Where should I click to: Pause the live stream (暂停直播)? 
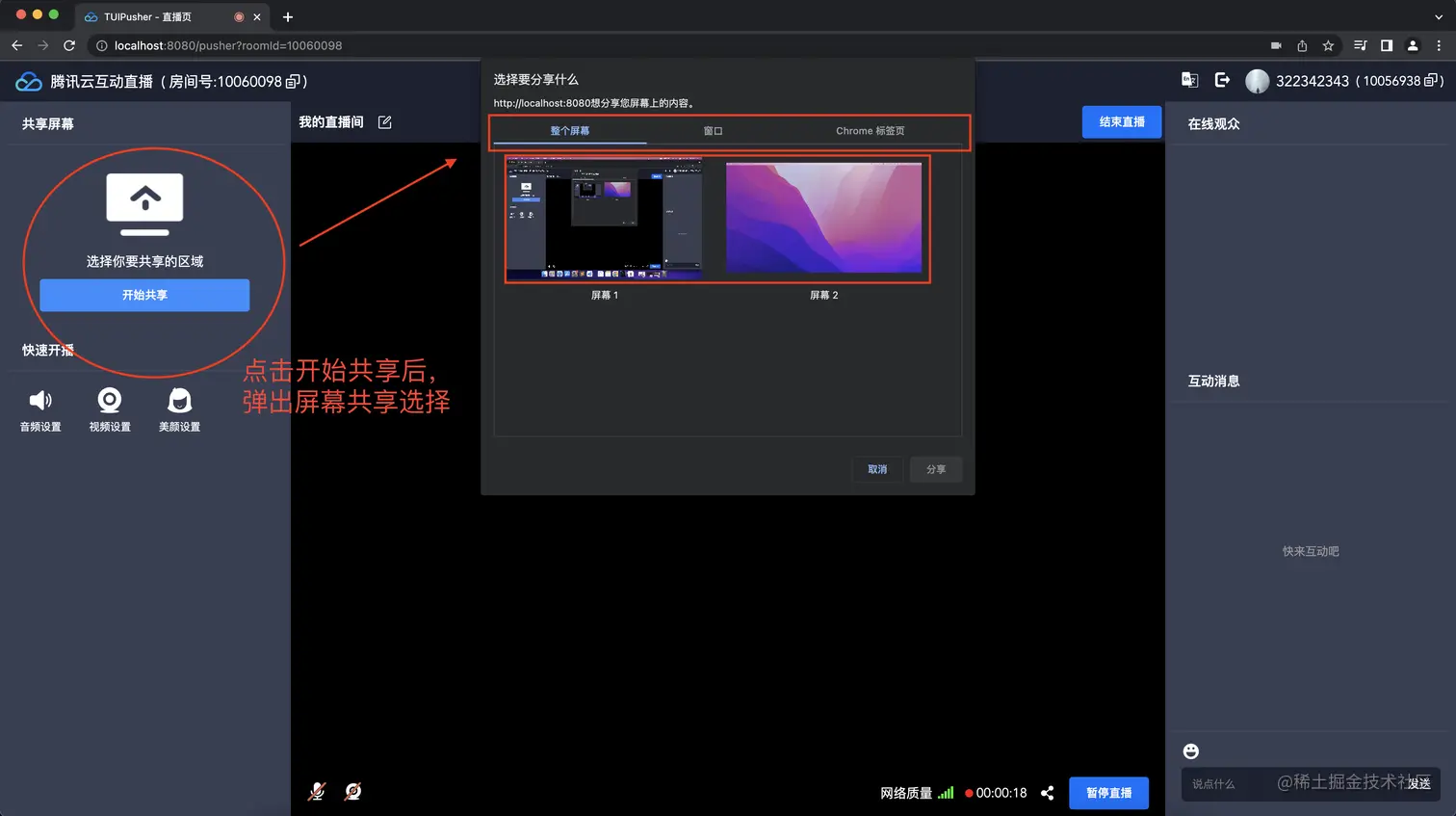[1109, 793]
